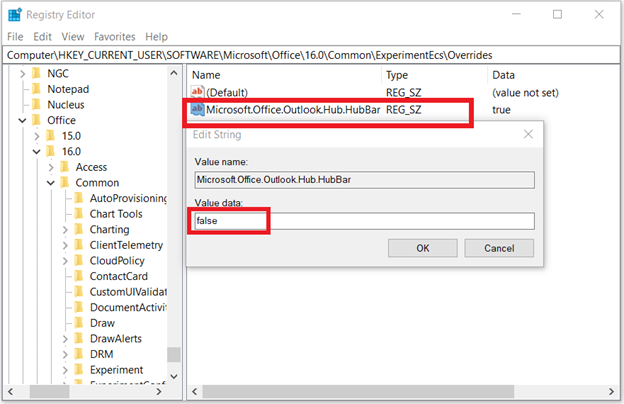624x404 pixels.
Task: Select the Office folder icon
Action: [37, 120]
